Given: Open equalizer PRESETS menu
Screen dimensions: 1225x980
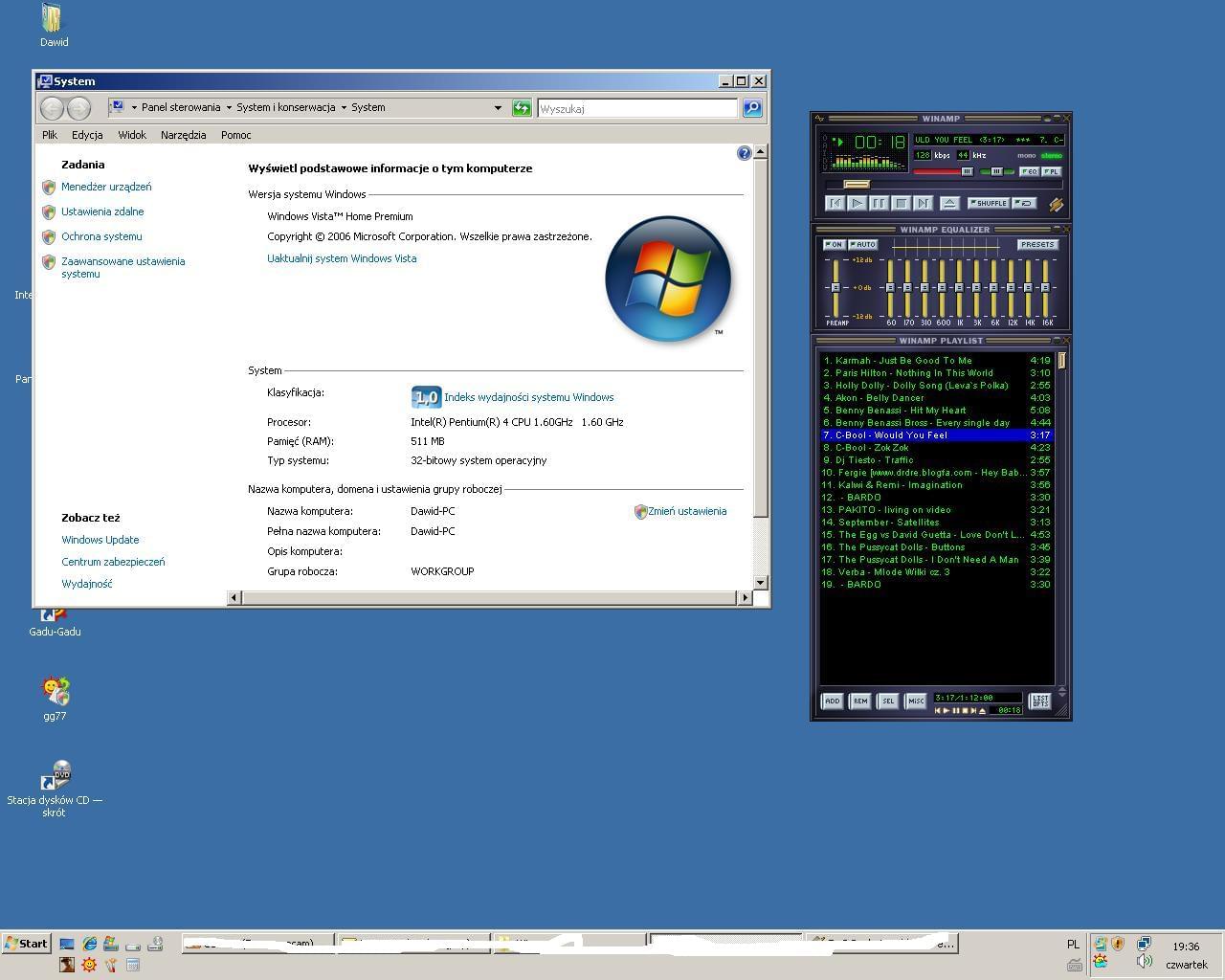Looking at the screenshot, I should pyautogui.click(x=1037, y=244).
